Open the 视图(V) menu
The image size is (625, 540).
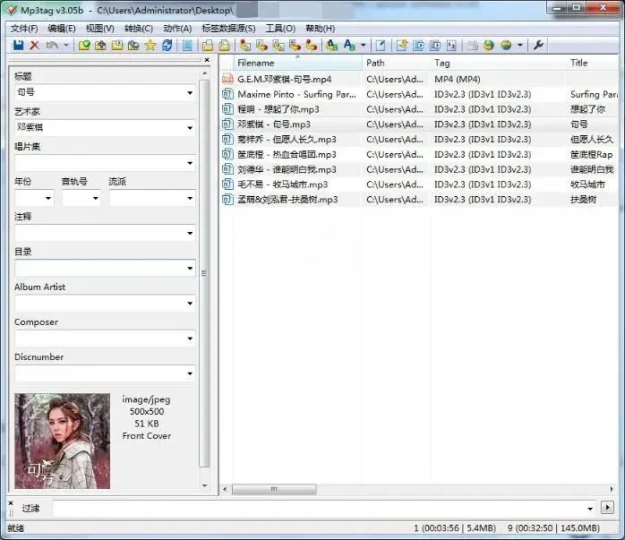pyautogui.click(x=100, y=28)
